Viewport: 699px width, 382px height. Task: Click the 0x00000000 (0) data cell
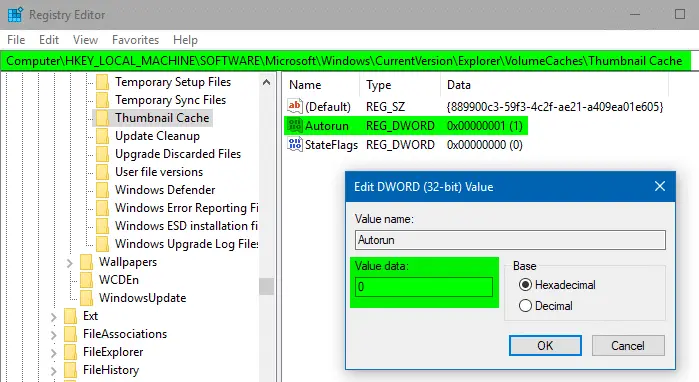click(x=485, y=145)
